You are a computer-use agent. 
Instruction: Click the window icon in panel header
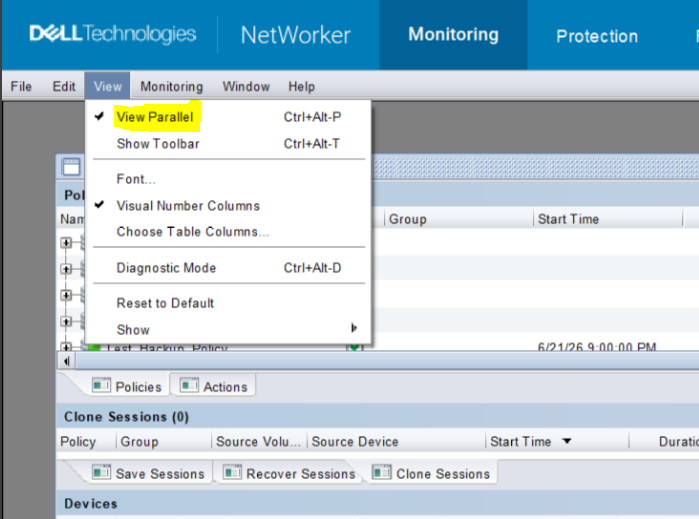[x=71, y=167]
